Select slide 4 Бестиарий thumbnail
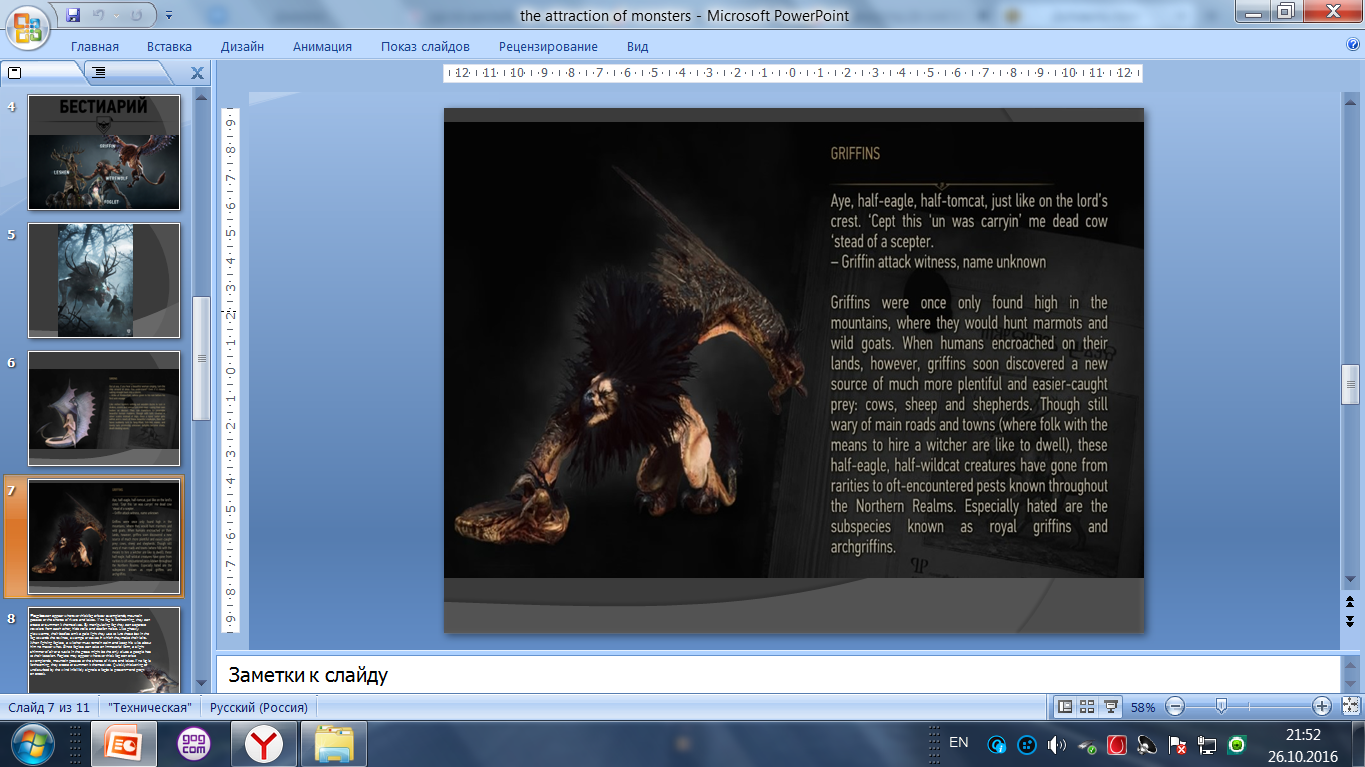Screen dimensions: 1365x767 tap(104, 152)
